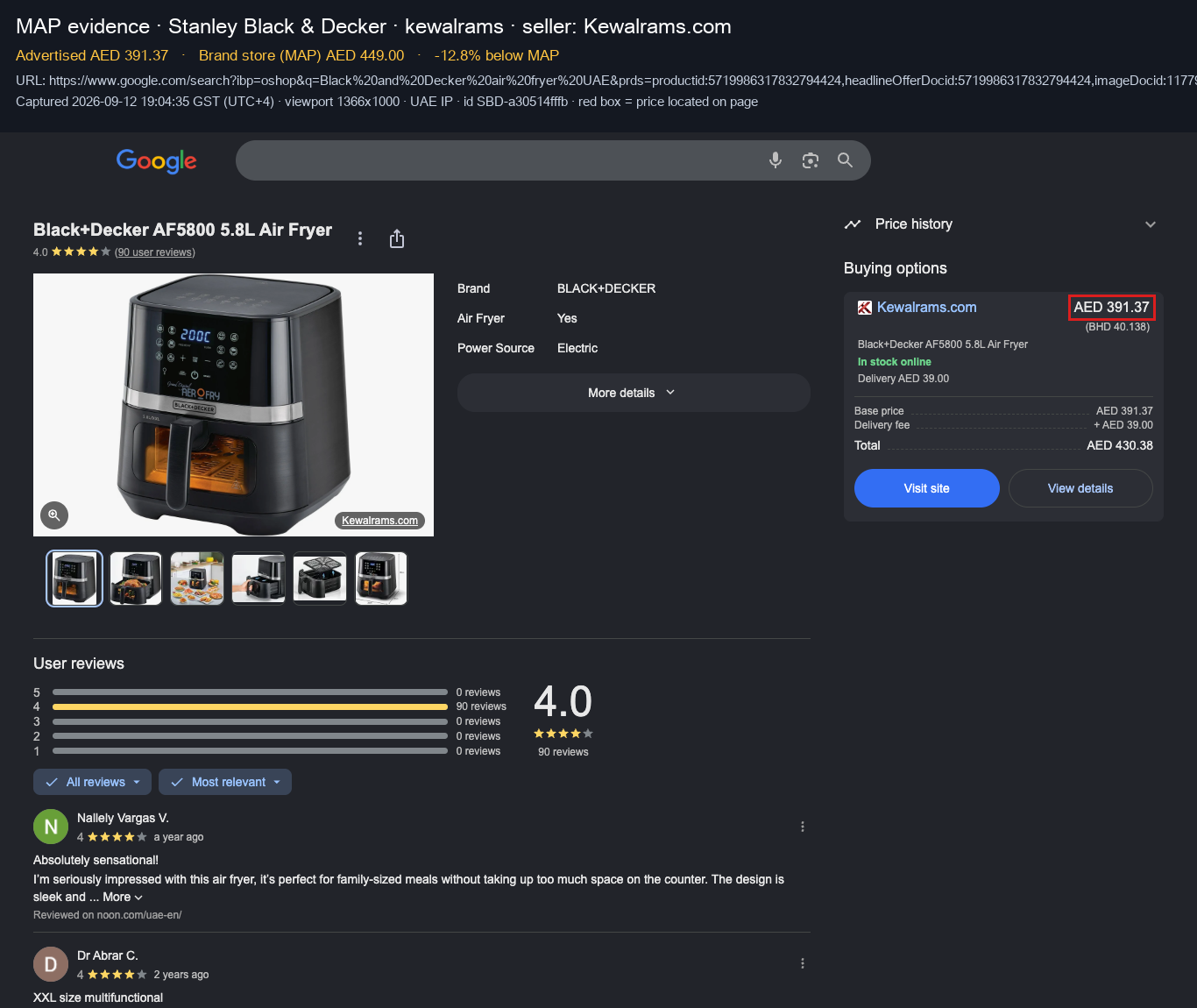The image size is (1197, 1008).
Task: Click the search magnifier icon
Action: 845,160
